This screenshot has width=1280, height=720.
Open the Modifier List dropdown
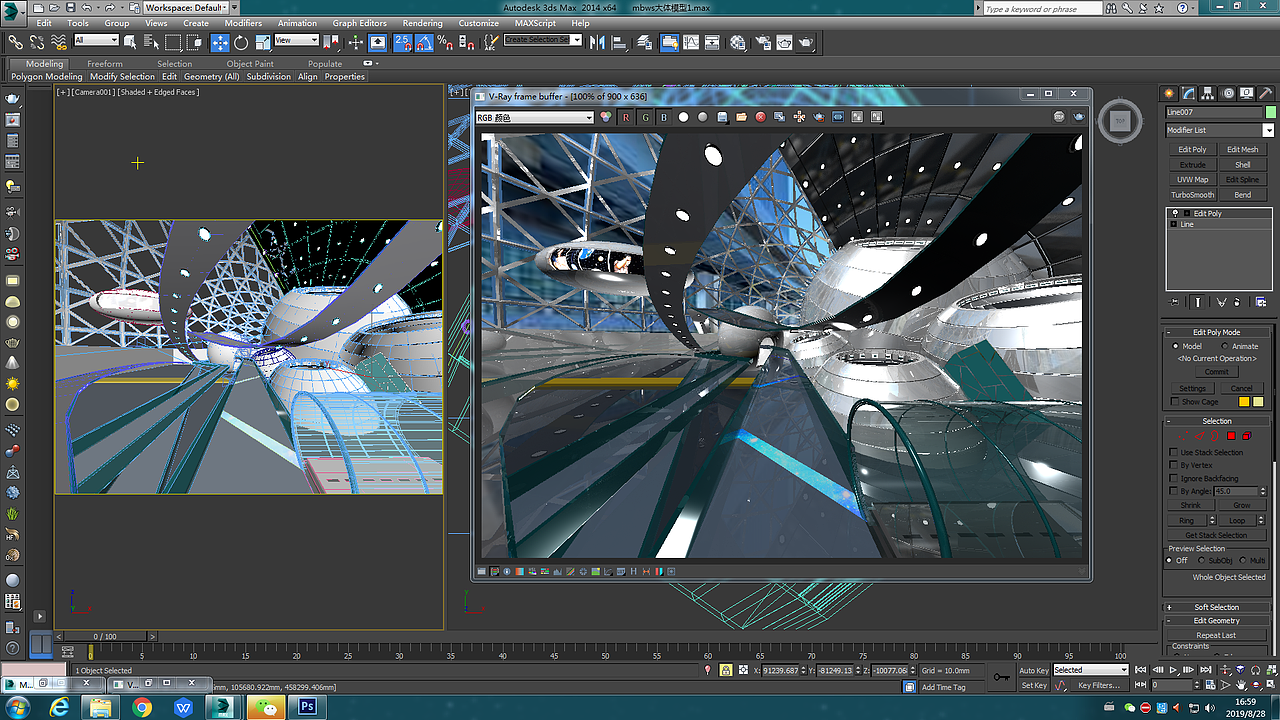(x=1220, y=130)
